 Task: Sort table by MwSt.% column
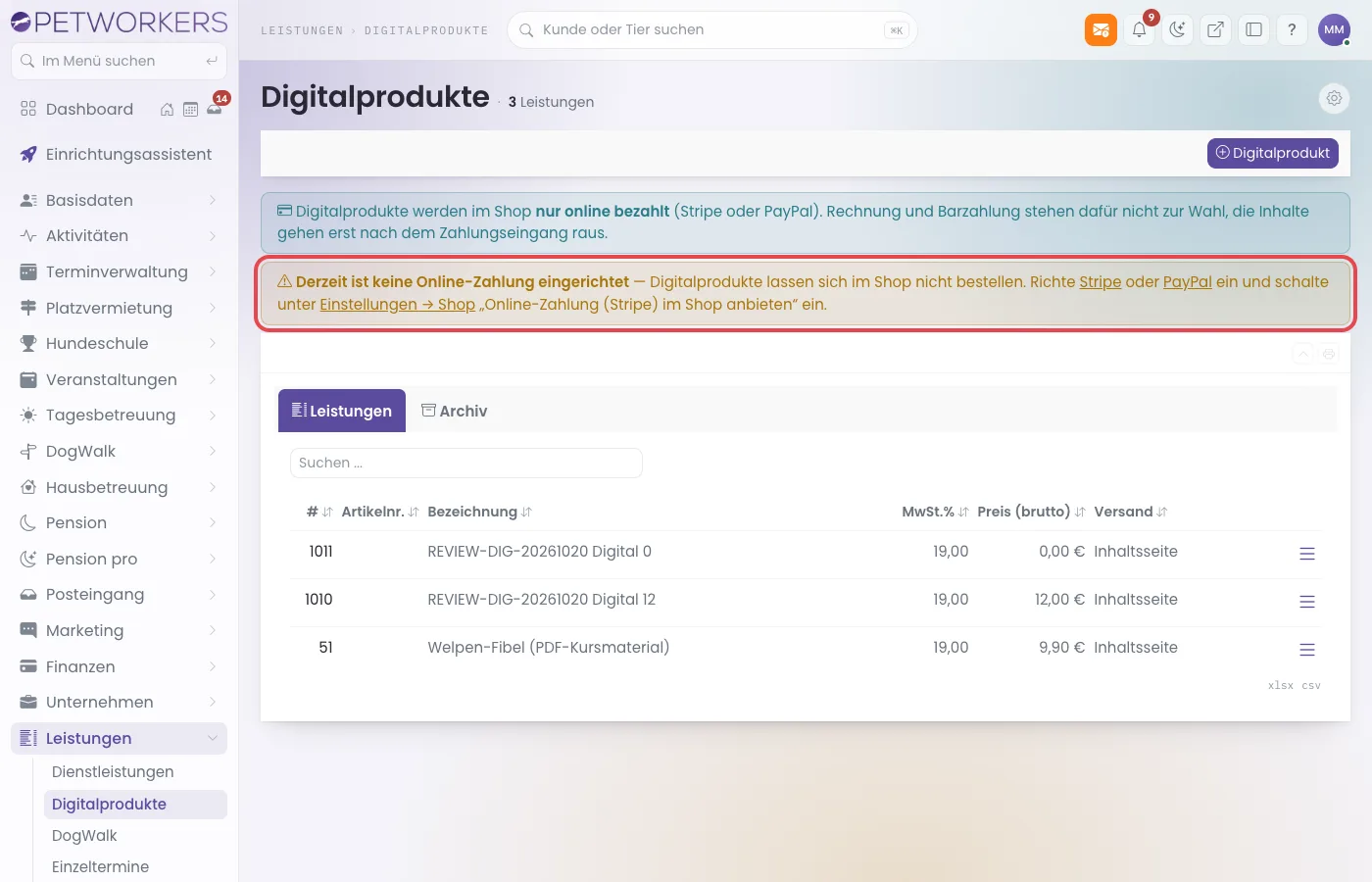point(935,512)
